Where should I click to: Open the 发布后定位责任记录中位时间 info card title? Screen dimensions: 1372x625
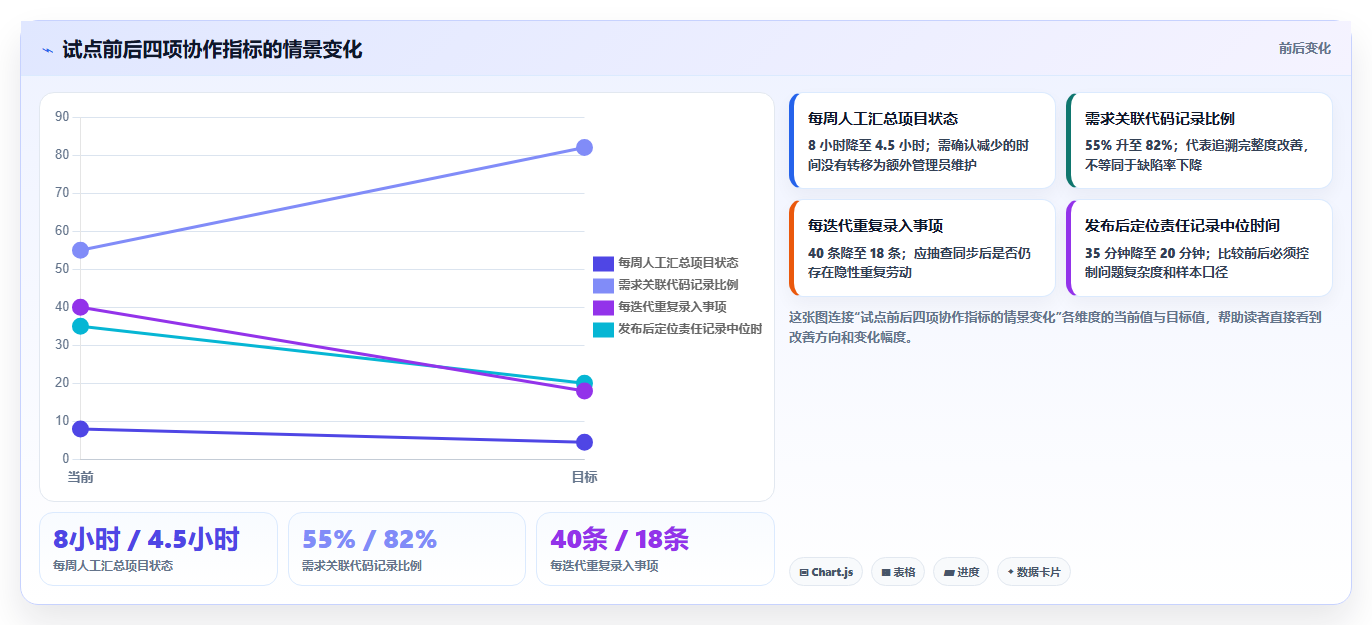1182,225
